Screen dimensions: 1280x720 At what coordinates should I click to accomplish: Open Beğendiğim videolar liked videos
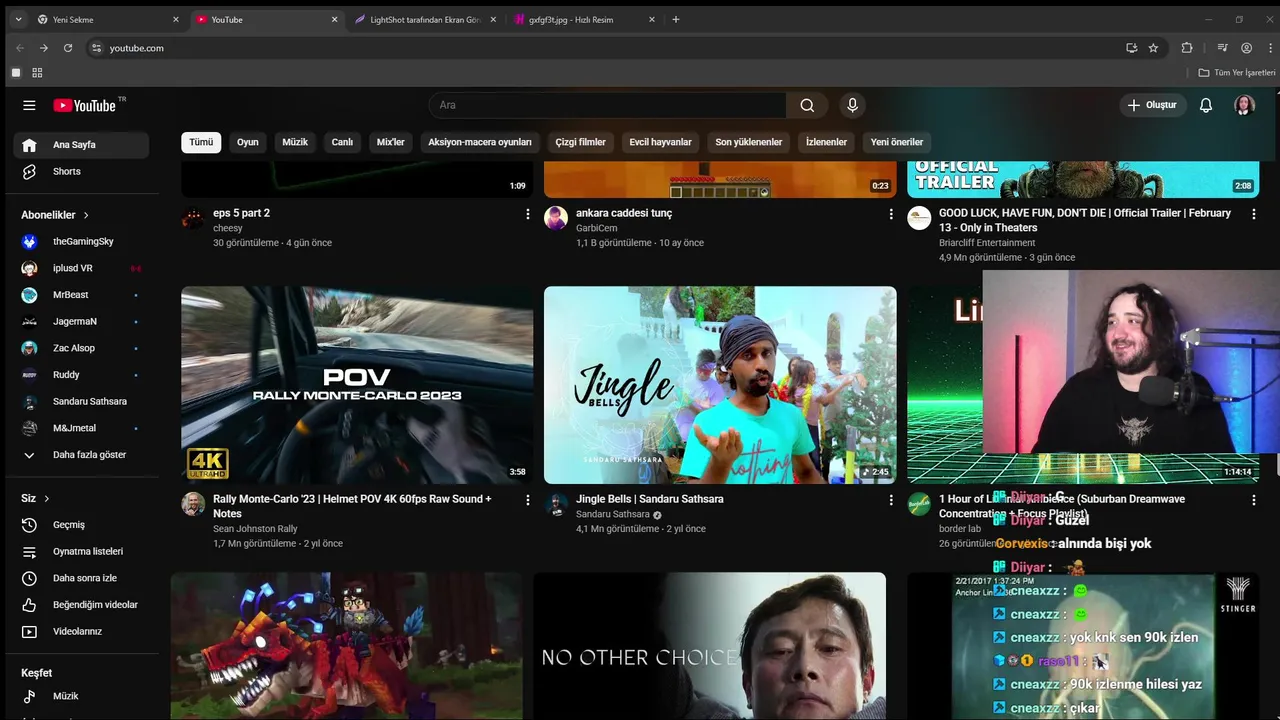81,605
